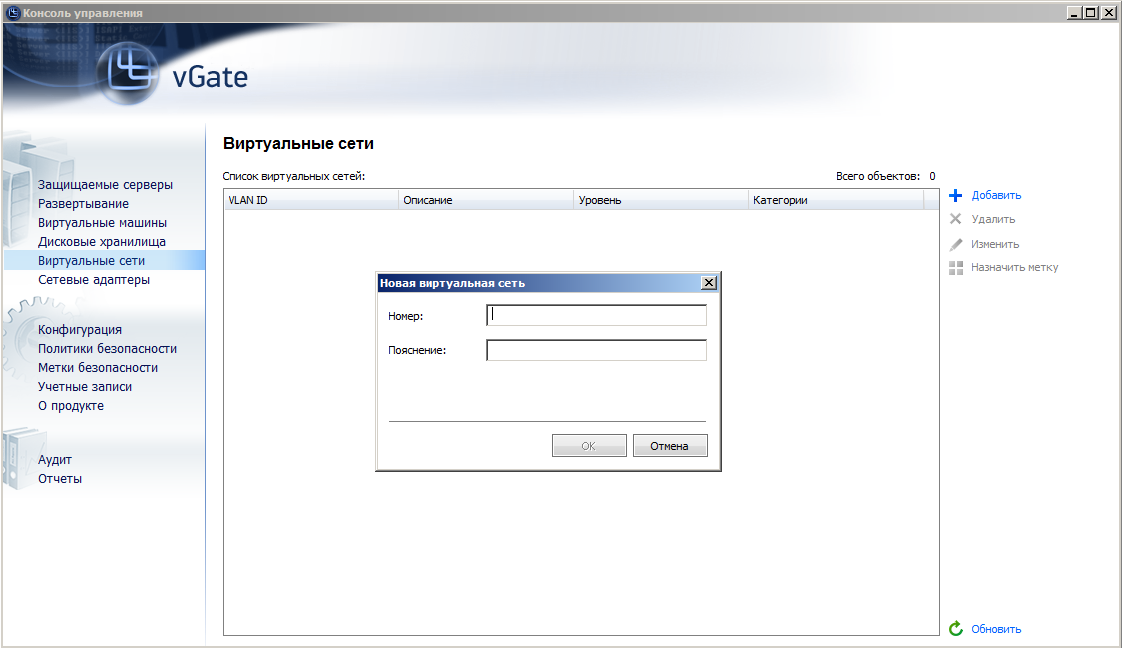The image size is (1122, 648).
Task: Click the Обновить link
Action: 996,629
